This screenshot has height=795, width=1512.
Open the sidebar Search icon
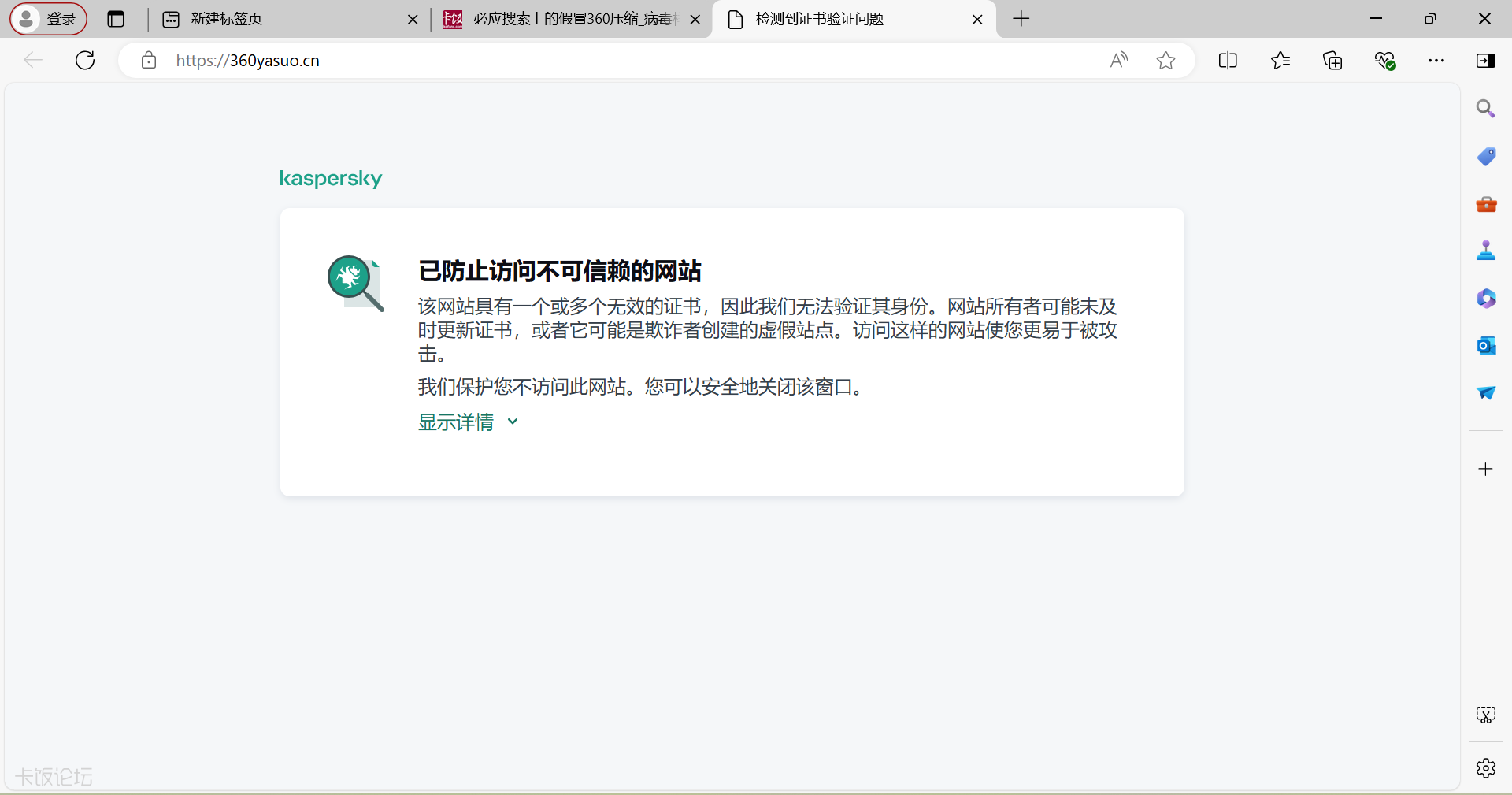point(1485,109)
